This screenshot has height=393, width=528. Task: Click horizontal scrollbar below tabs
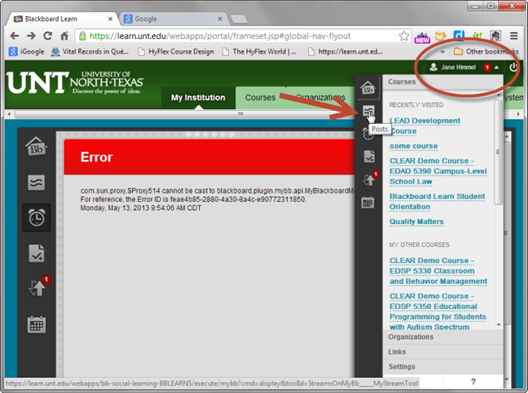[x=240, y=114]
